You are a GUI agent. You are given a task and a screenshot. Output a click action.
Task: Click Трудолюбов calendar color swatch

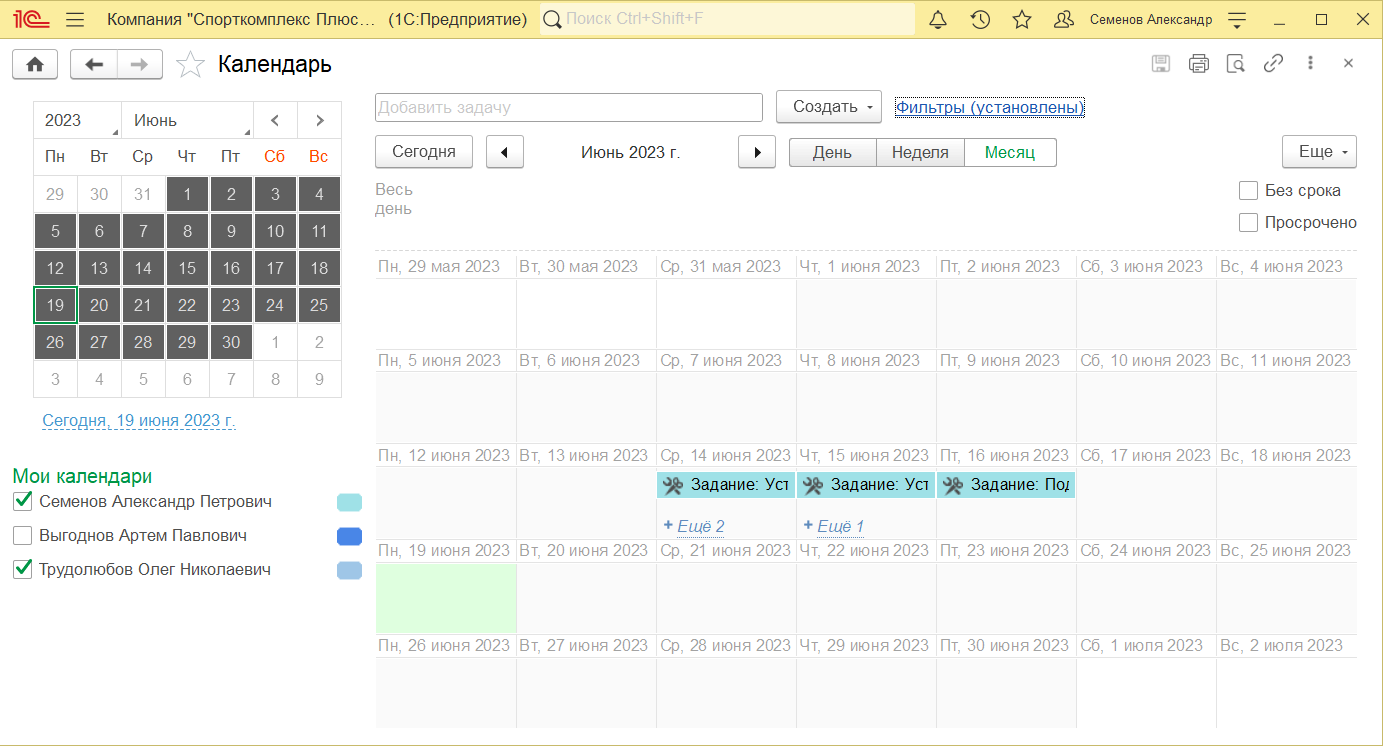(x=350, y=571)
